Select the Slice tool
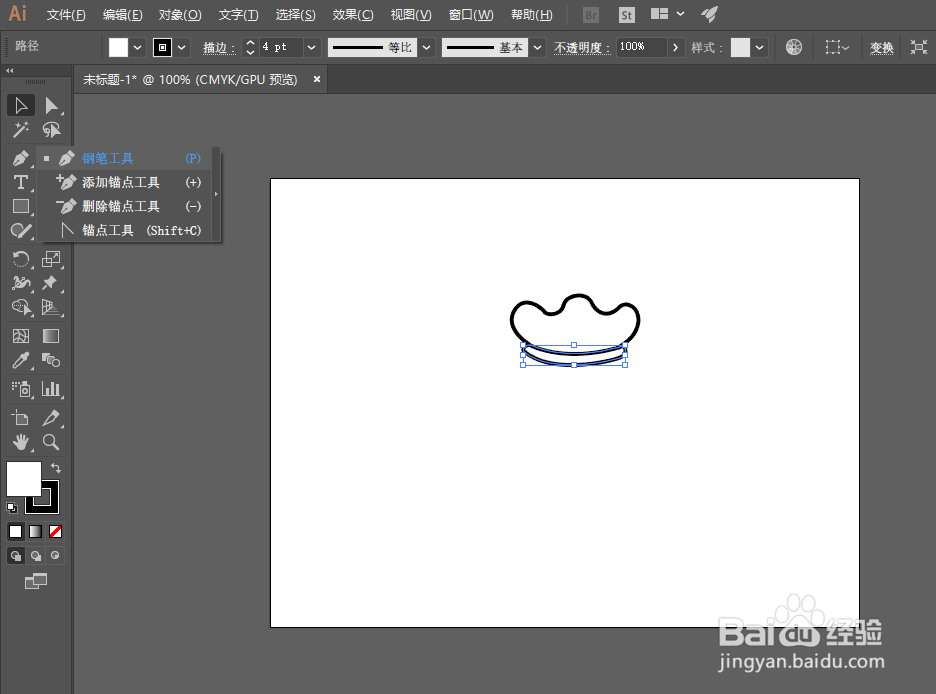This screenshot has width=936, height=694. [x=51, y=418]
